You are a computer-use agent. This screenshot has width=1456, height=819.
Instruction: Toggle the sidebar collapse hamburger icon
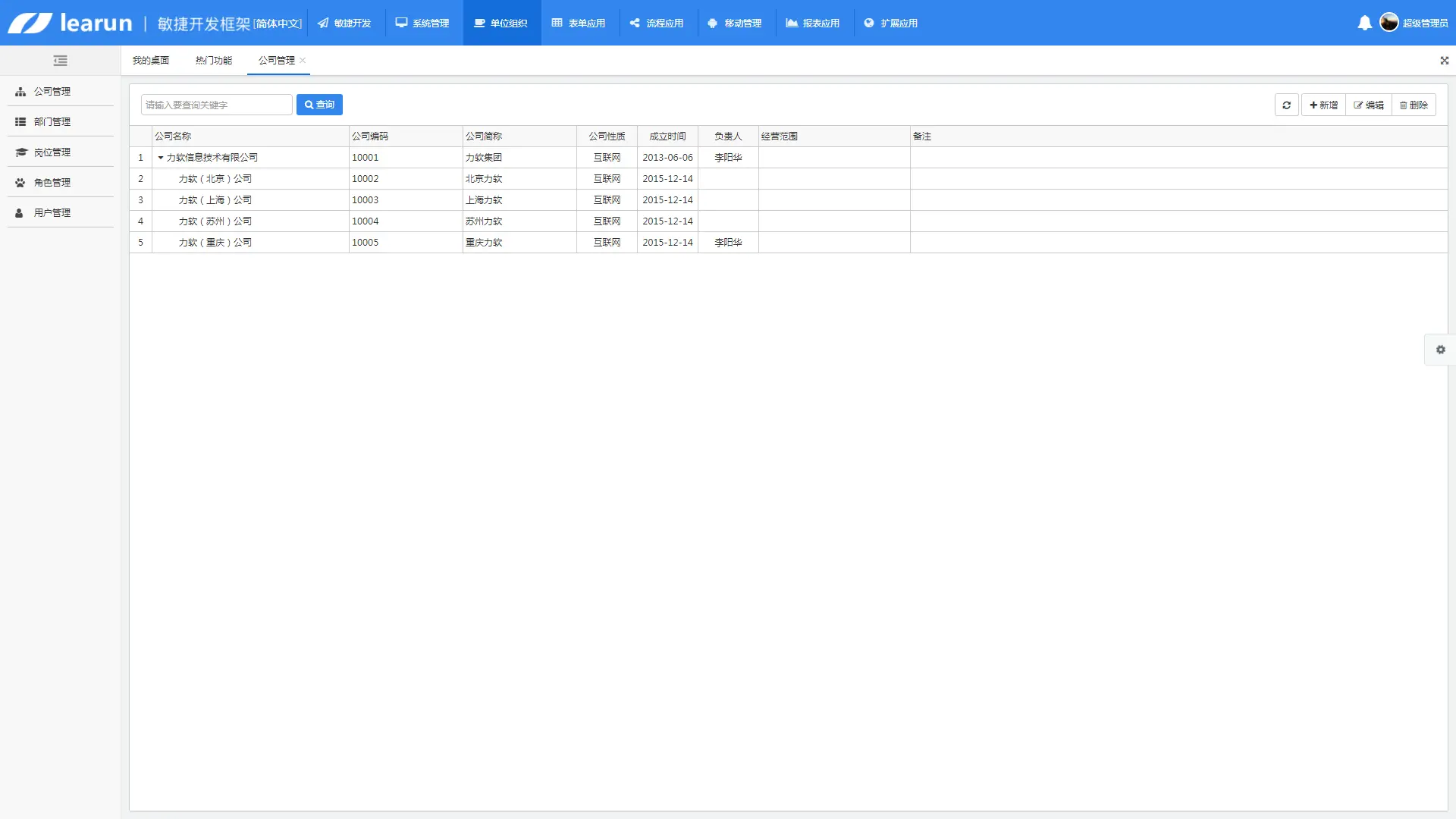pyautogui.click(x=61, y=61)
